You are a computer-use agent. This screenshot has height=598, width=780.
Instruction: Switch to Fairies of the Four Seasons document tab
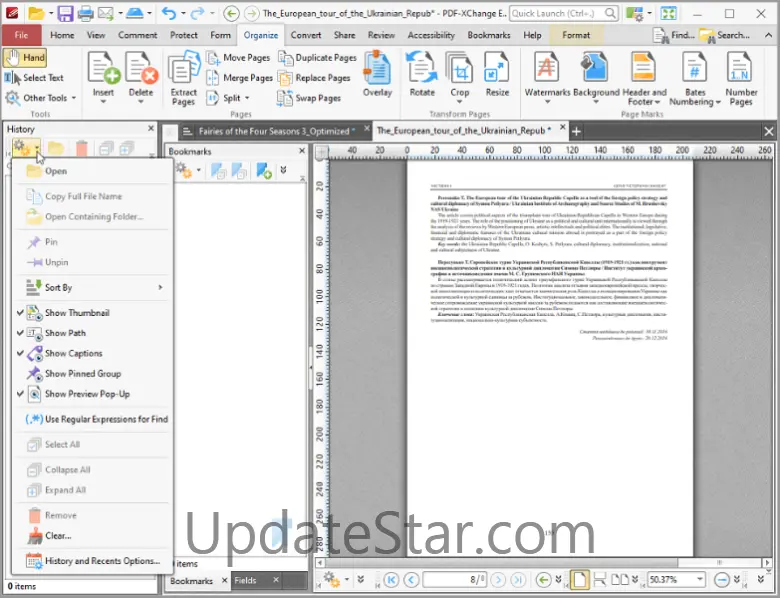[x=274, y=131]
